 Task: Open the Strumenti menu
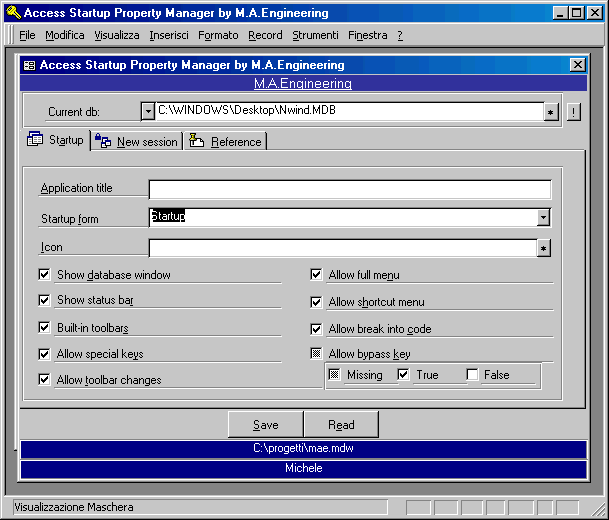[x=315, y=35]
